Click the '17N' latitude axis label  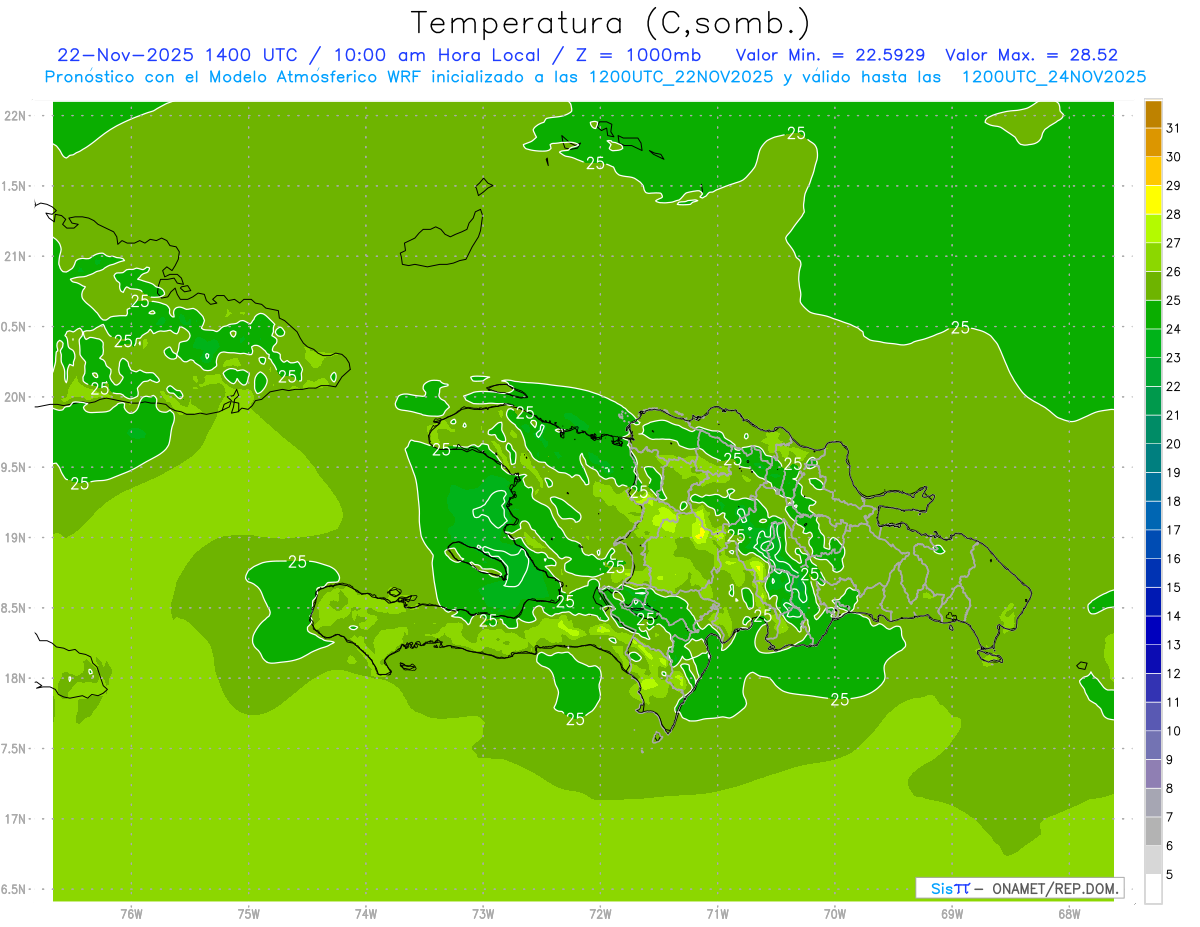(x=16, y=819)
